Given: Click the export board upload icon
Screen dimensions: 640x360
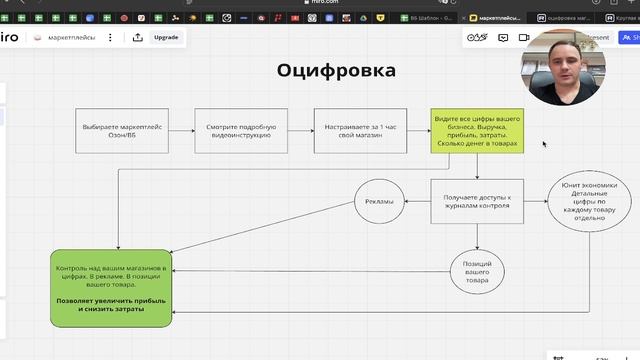Looking at the screenshot, I should (x=138, y=38).
